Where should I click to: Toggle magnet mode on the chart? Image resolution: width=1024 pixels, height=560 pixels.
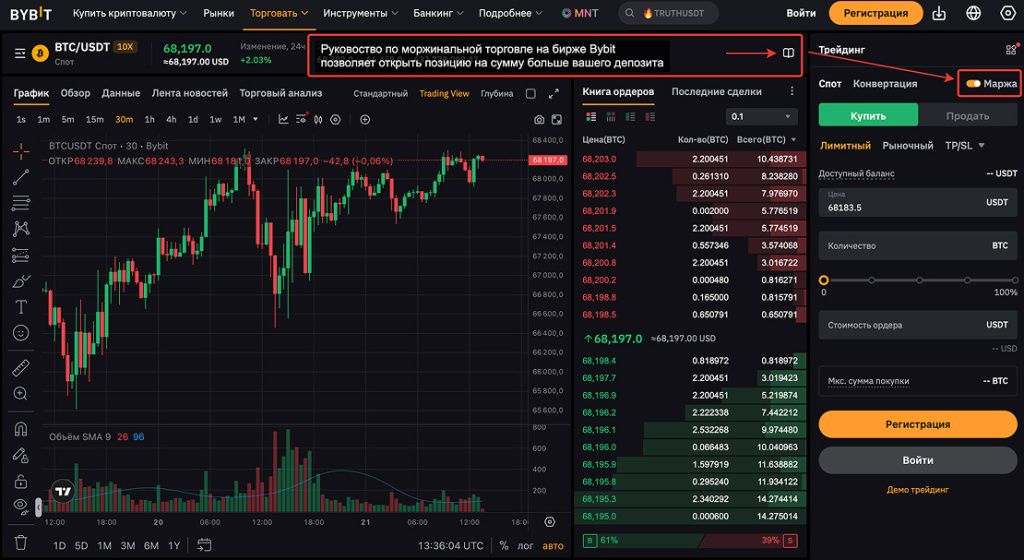[21, 429]
